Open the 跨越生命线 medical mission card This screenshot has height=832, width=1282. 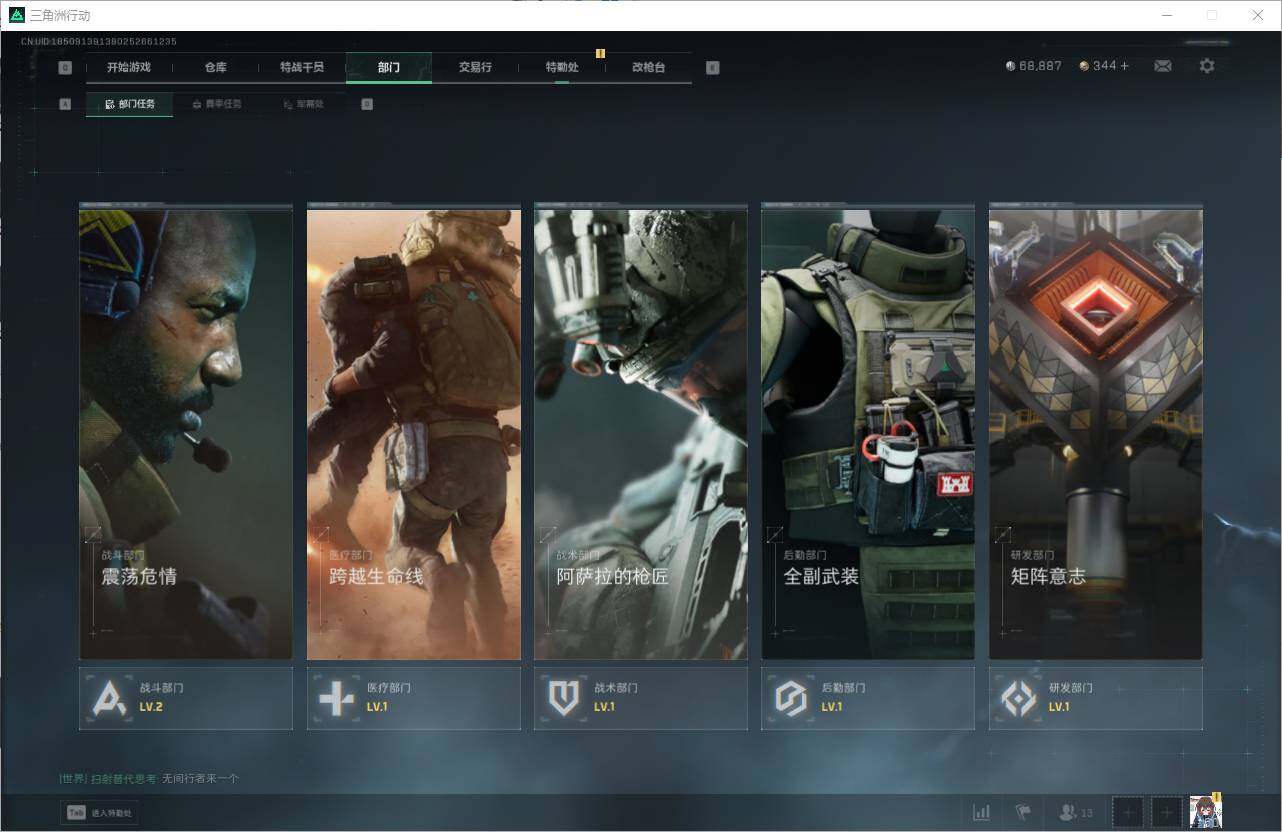[x=414, y=432]
